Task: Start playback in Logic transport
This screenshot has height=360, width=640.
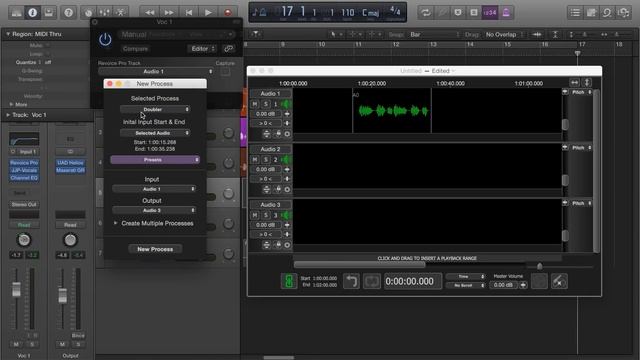Action: [x=208, y=13]
